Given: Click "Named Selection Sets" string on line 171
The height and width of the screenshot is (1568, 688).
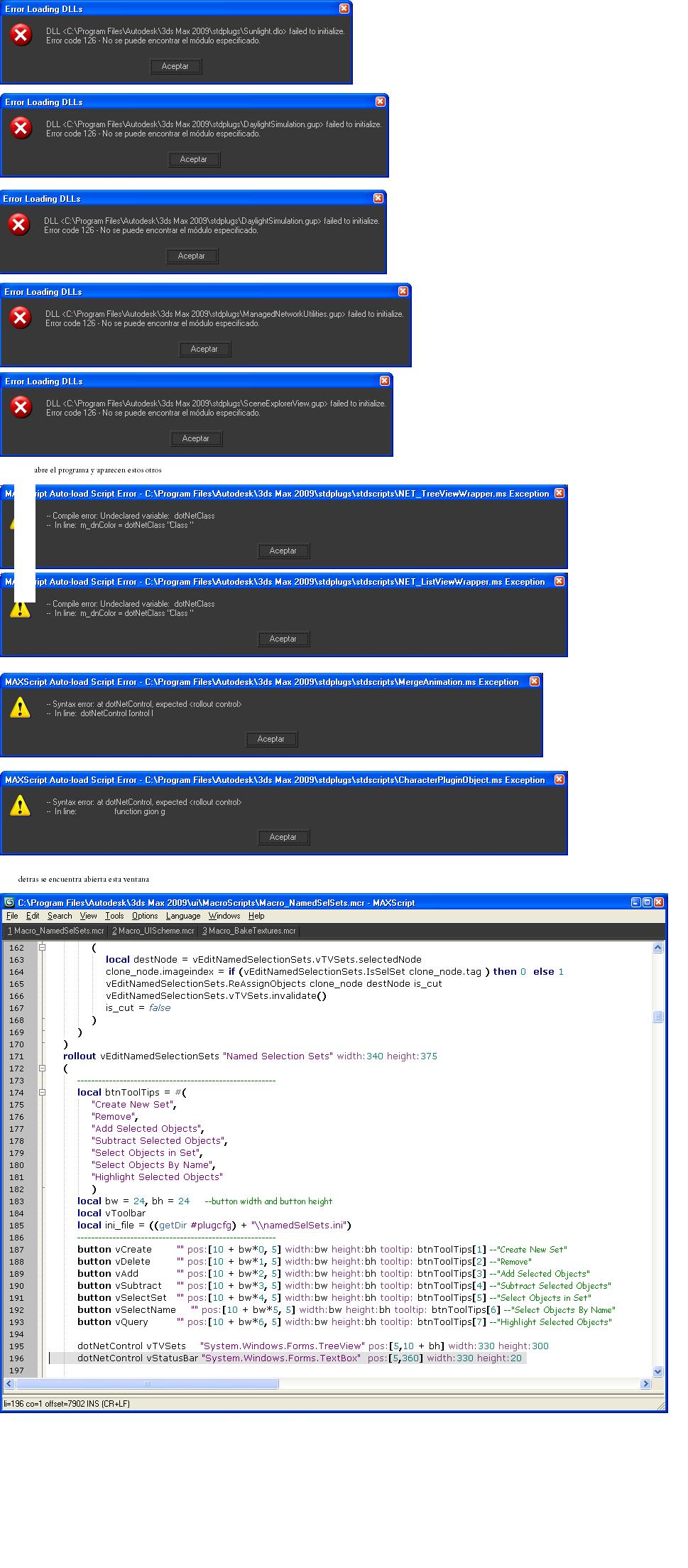Looking at the screenshot, I should click(x=277, y=1056).
